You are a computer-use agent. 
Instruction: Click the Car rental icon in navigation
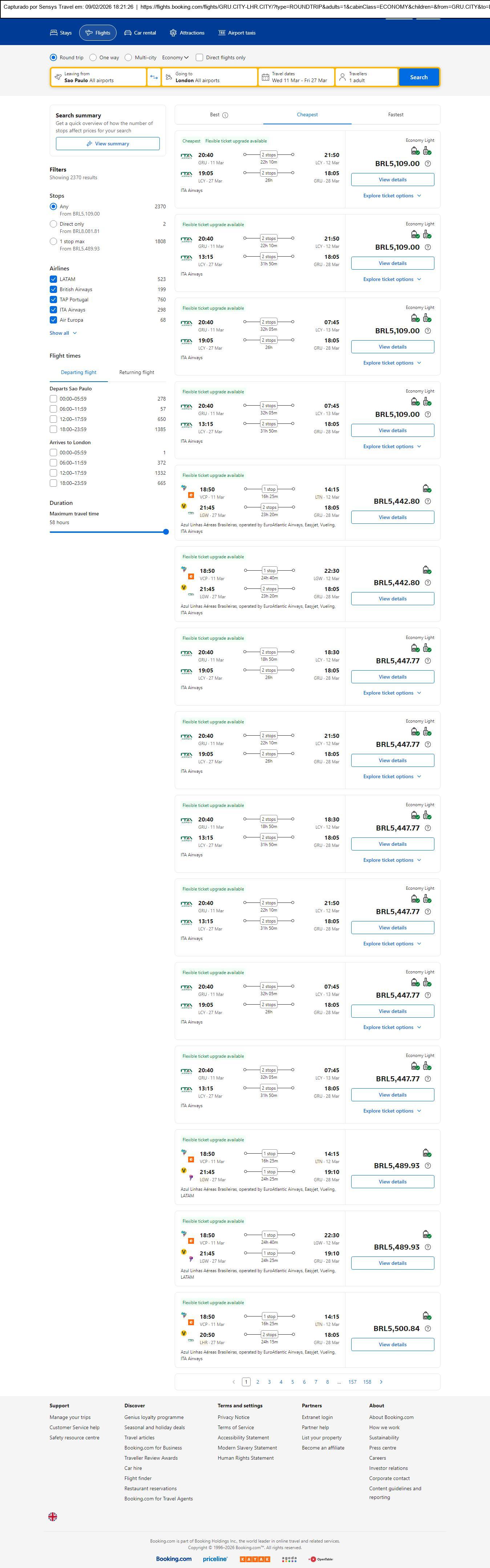coord(128,33)
